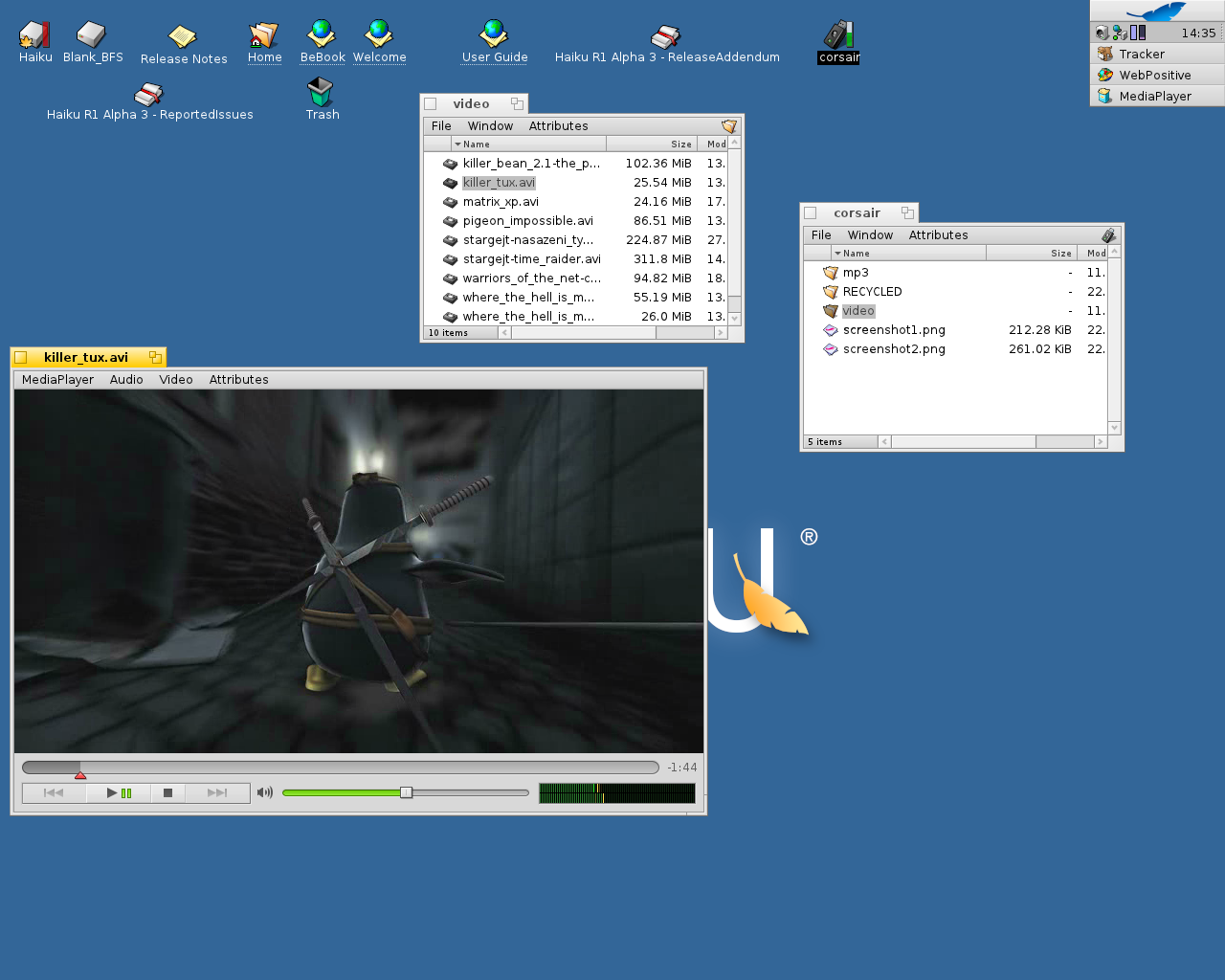The height and width of the screenshot is (980, 1225).
Task: Open Attributes menu in corsair window
Action: click(x=939, y=234)
